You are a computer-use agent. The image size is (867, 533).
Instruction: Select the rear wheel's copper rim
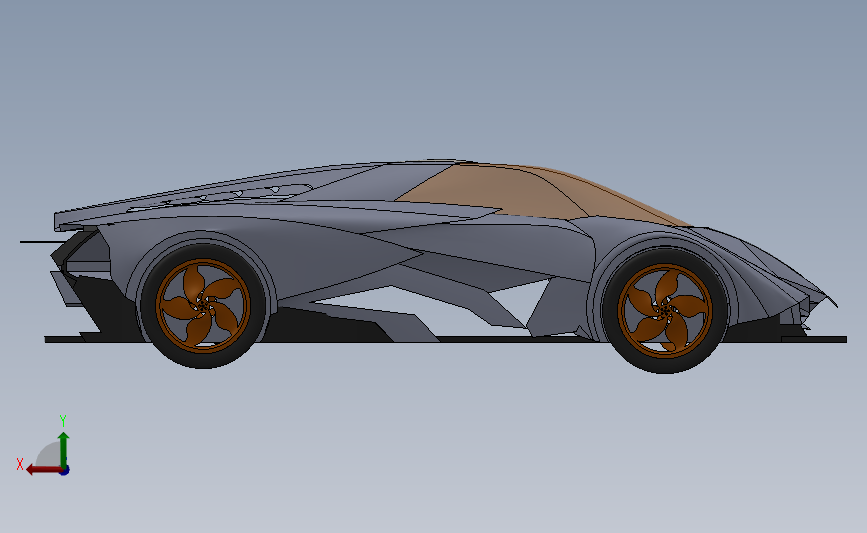pyautogui.click(x=203, y=305)
